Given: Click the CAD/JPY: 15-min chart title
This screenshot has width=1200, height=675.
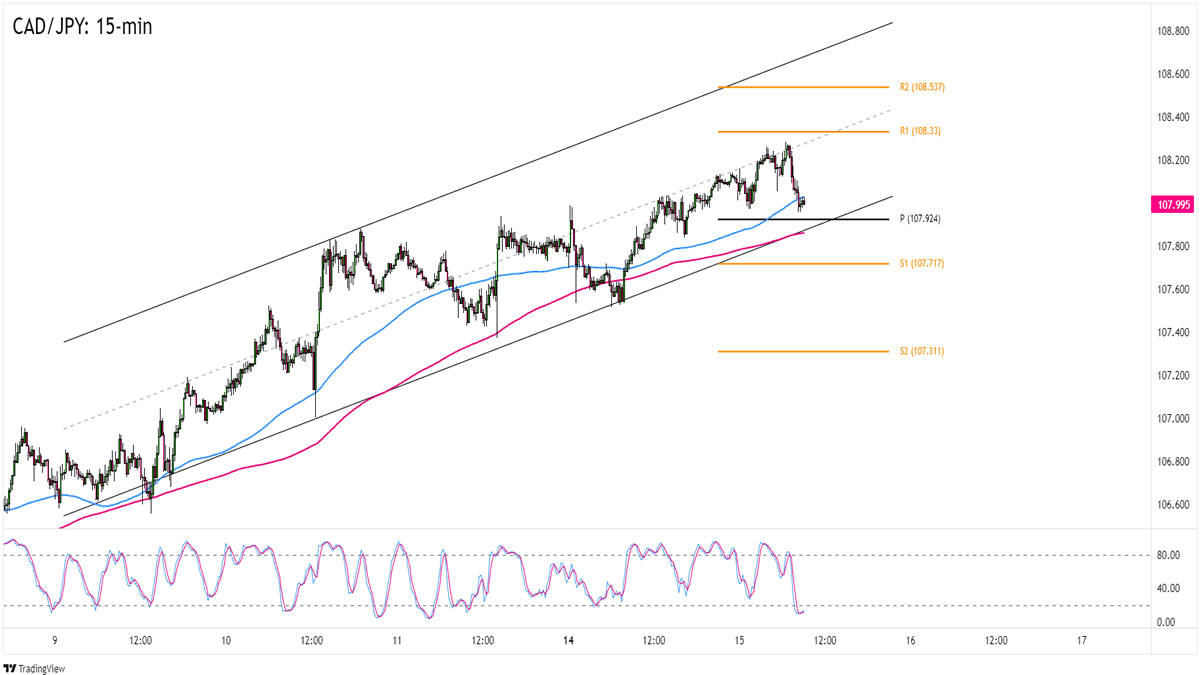Looking at the screenshot, I should coord(84,26).
